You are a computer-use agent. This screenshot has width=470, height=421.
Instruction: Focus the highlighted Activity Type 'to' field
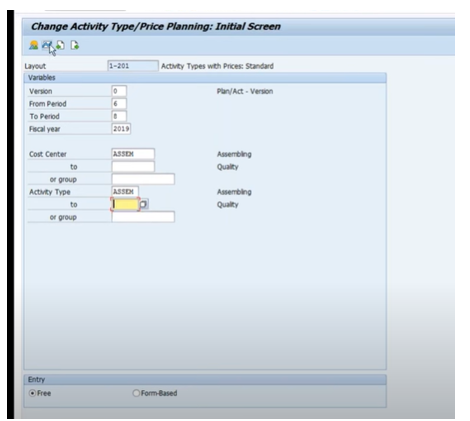(x=125, y=204)
